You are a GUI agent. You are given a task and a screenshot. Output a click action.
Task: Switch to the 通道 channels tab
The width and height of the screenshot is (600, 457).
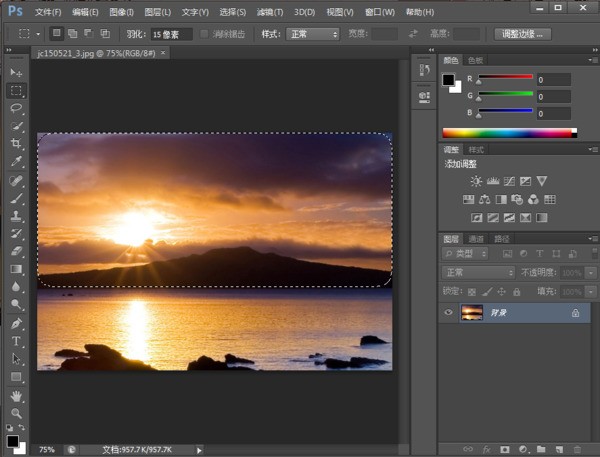pos(476,239)
